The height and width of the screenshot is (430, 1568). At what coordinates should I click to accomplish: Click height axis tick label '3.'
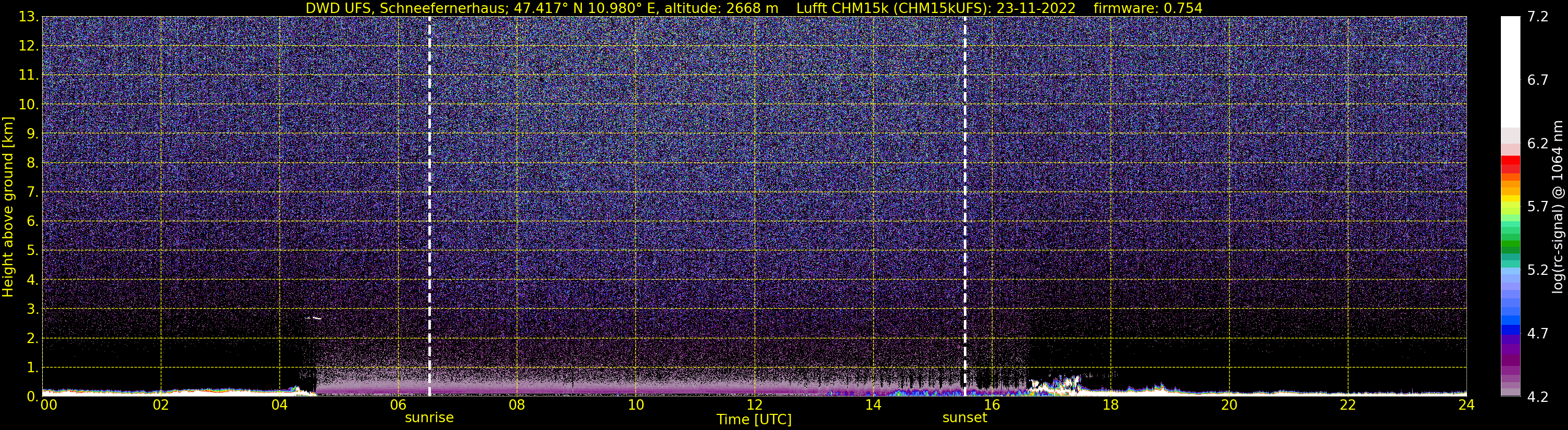[x=33, y=309]
